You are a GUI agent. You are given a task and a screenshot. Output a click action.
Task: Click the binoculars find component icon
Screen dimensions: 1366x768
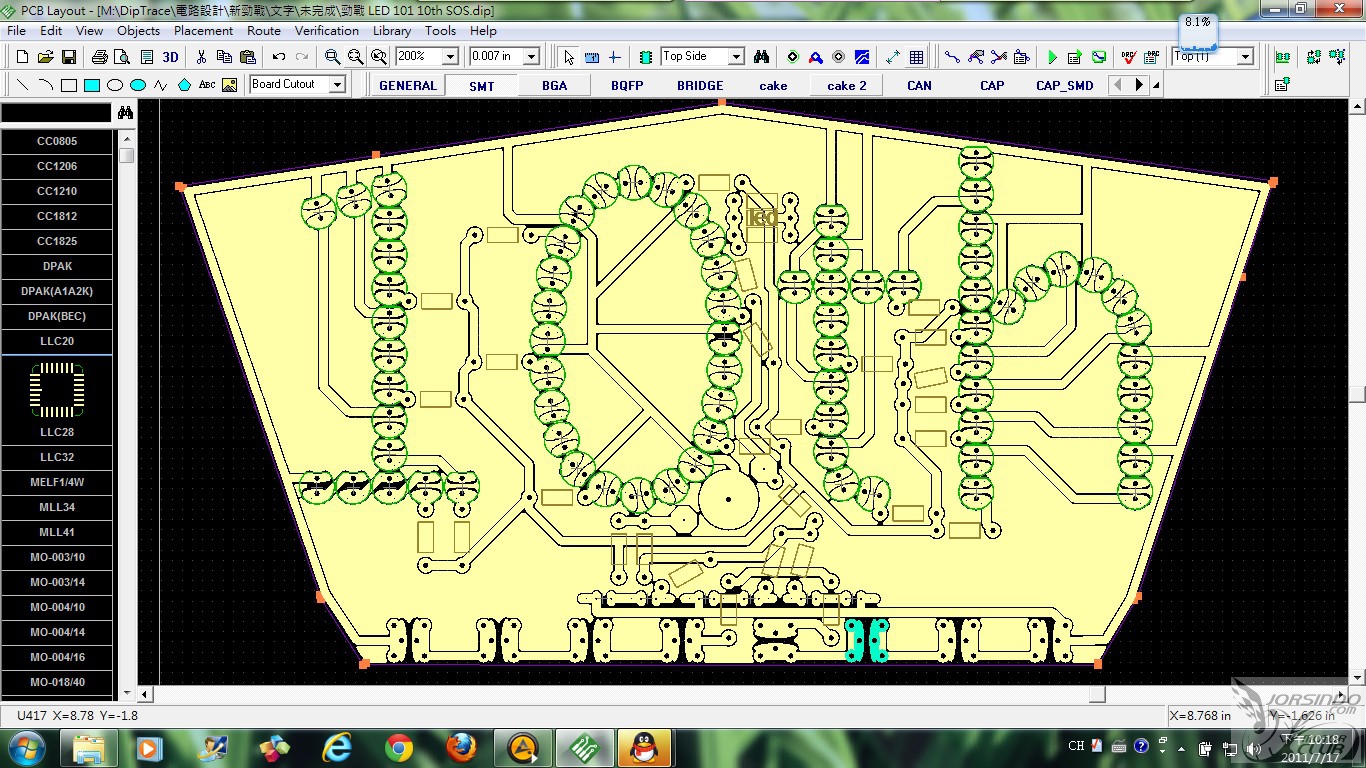[761, 57]
